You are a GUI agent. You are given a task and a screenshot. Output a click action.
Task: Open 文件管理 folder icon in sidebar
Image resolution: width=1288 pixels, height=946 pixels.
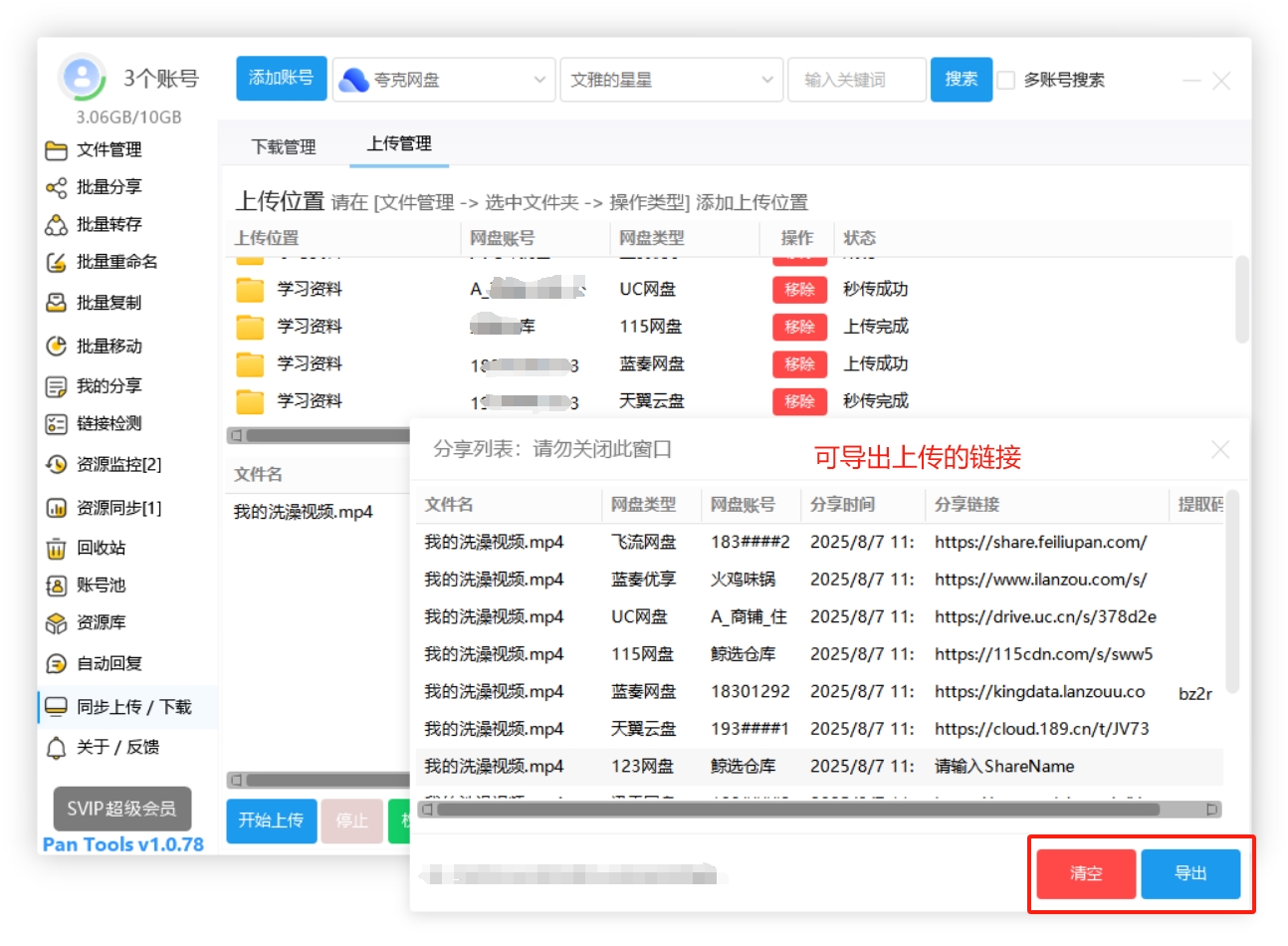[x=56, y=150]
